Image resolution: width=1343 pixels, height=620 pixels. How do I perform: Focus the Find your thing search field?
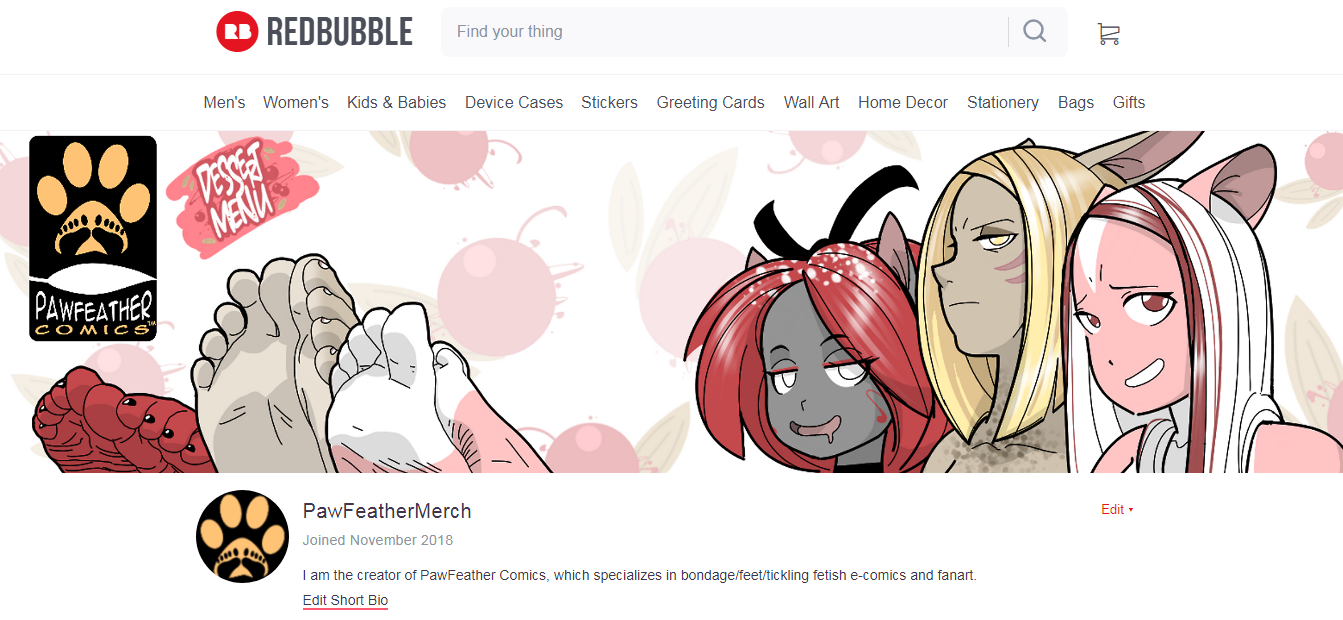725,32
